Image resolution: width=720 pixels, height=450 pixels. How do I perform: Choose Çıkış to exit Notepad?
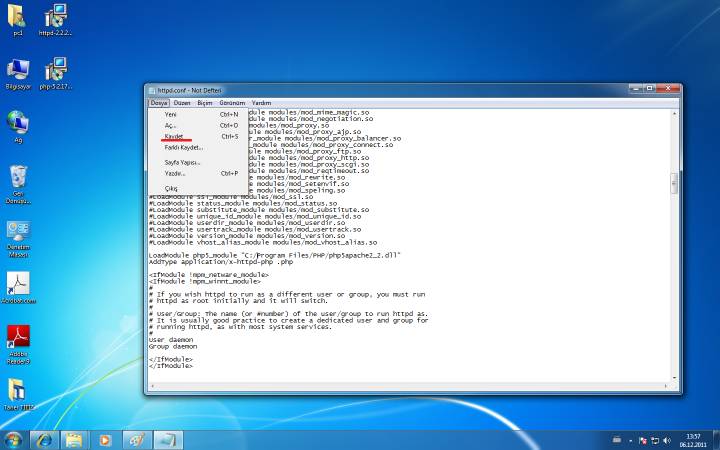[171, 188]
